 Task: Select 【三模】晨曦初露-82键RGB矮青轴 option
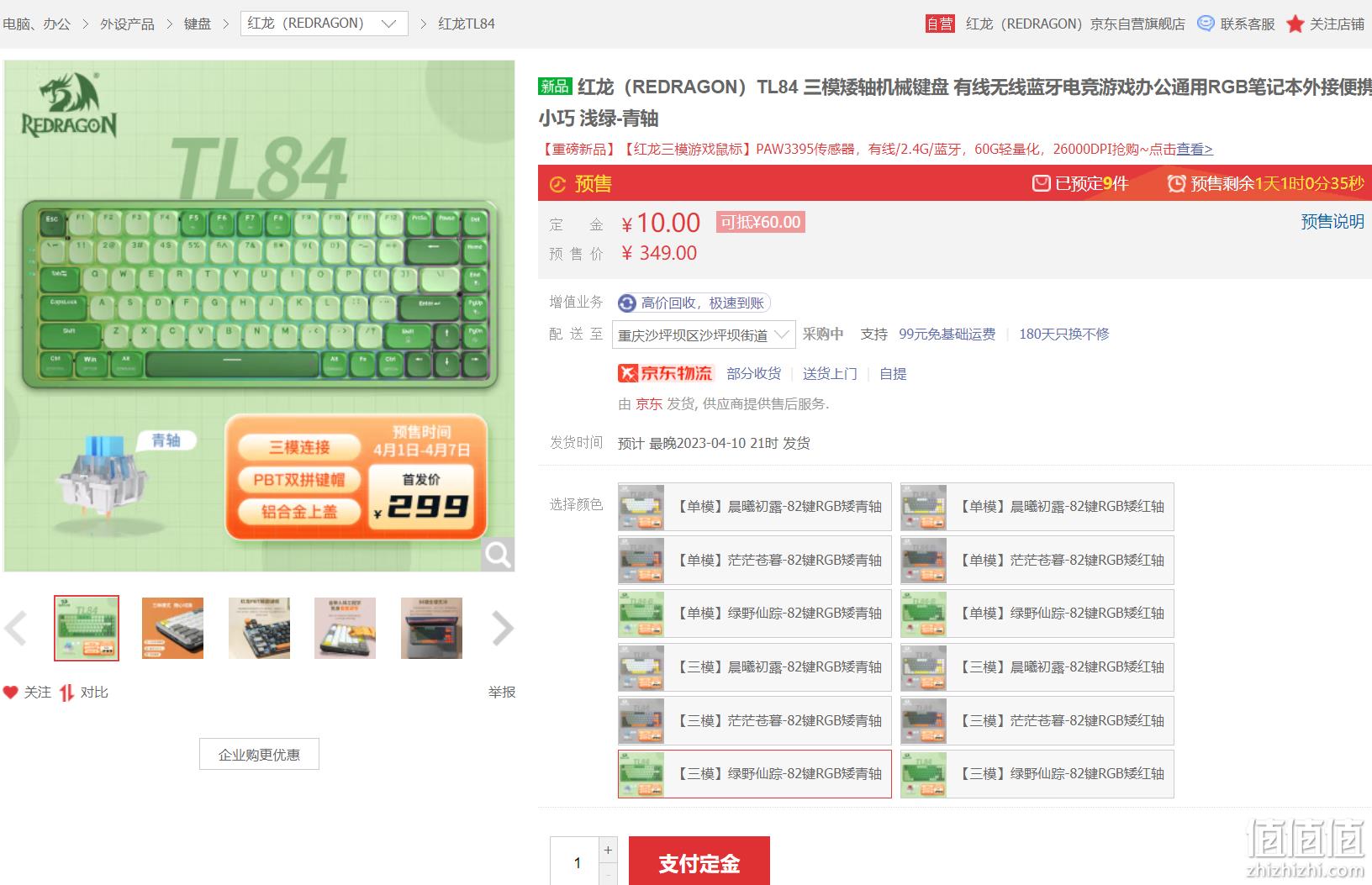(754, 667)
